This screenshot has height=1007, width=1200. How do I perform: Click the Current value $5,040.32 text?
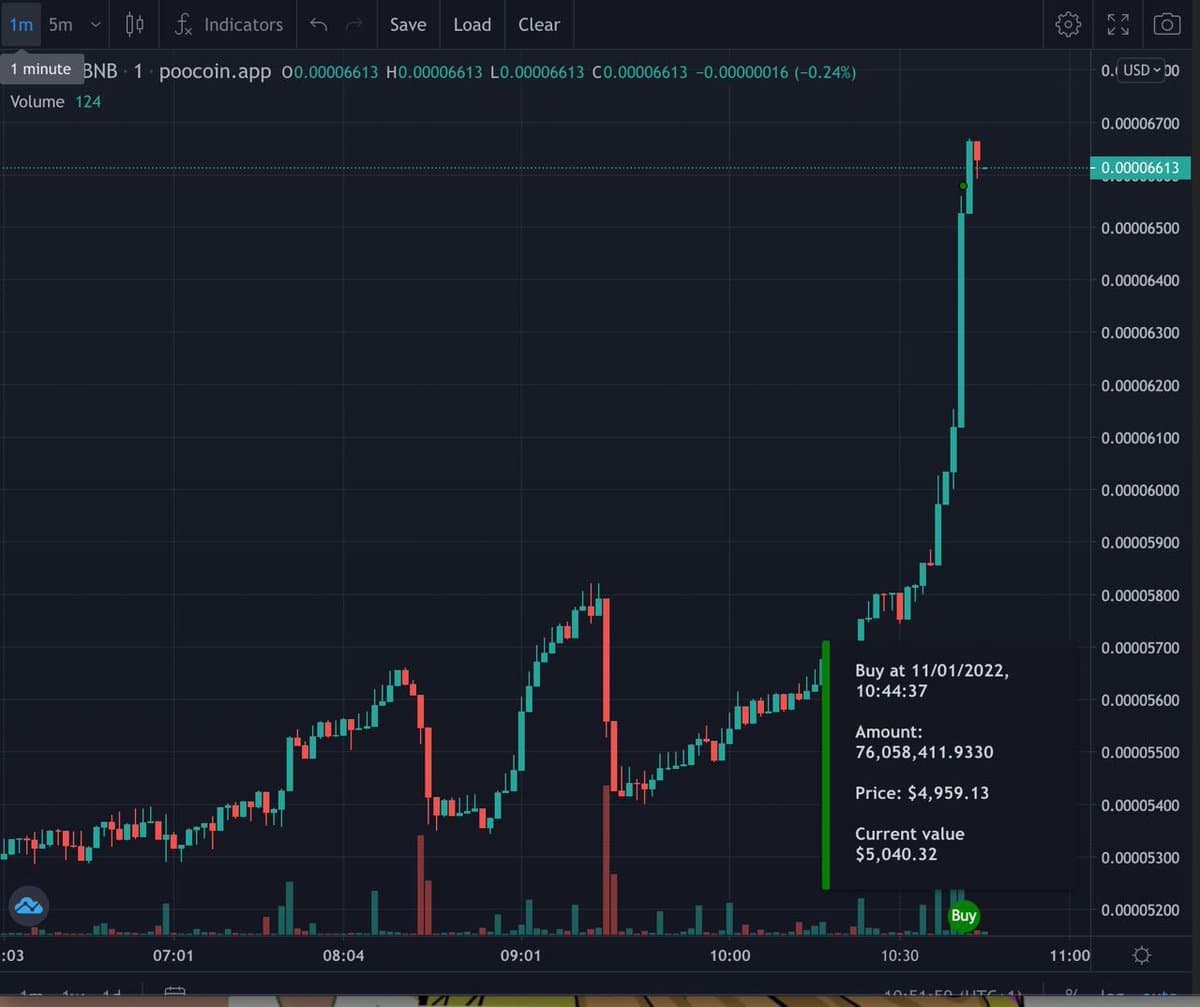pos(910,844)
